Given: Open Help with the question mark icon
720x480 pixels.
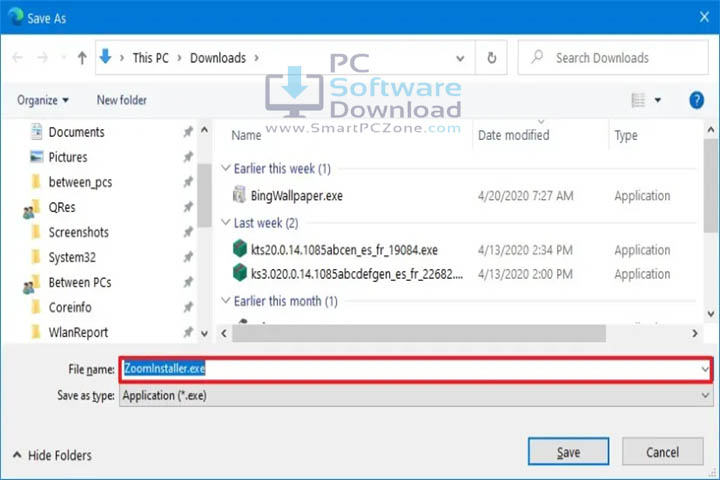Looking at the screenshot, I should pyautogui.click(x=696, y=100).
